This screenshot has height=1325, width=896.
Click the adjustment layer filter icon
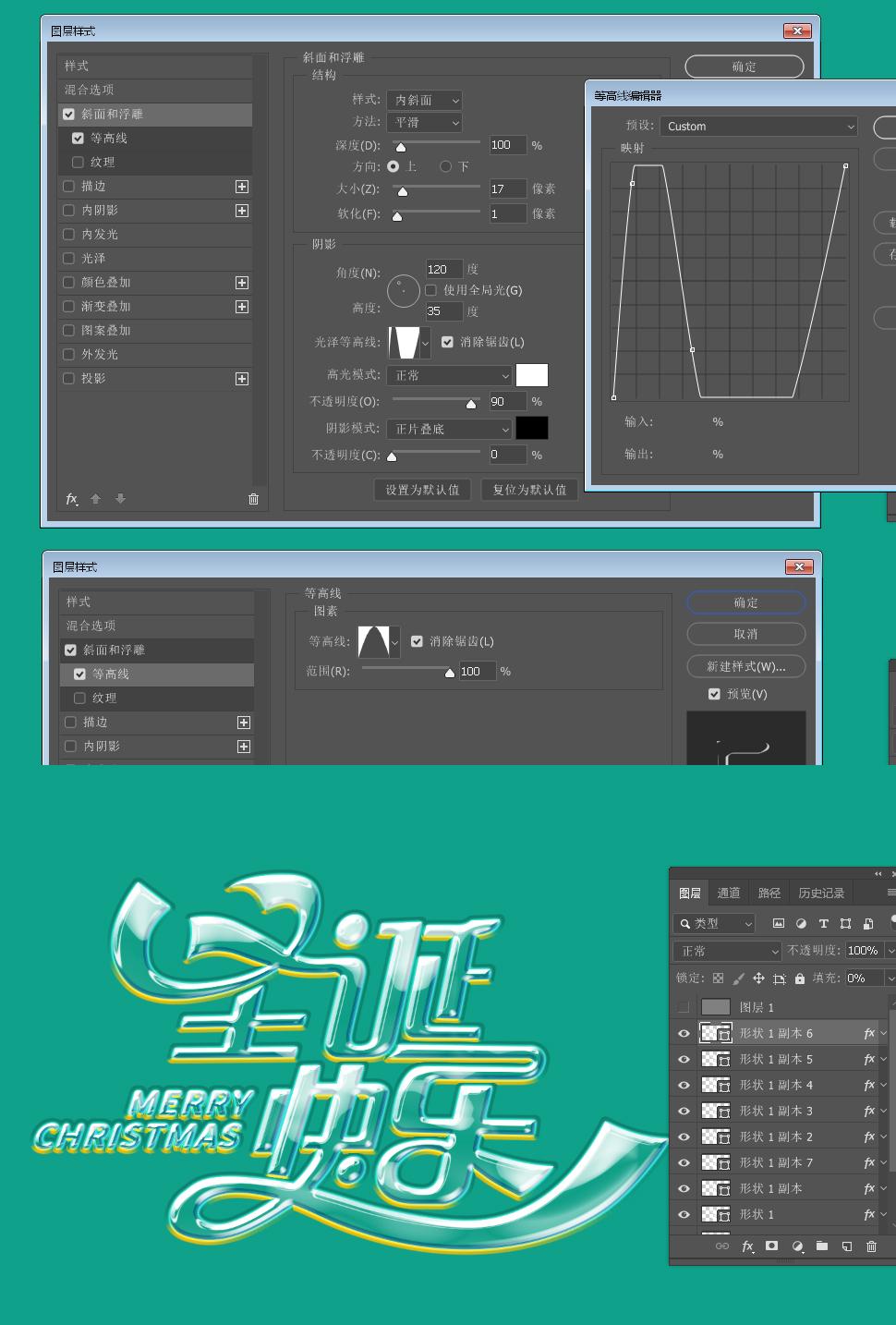(x=801, y=923)
